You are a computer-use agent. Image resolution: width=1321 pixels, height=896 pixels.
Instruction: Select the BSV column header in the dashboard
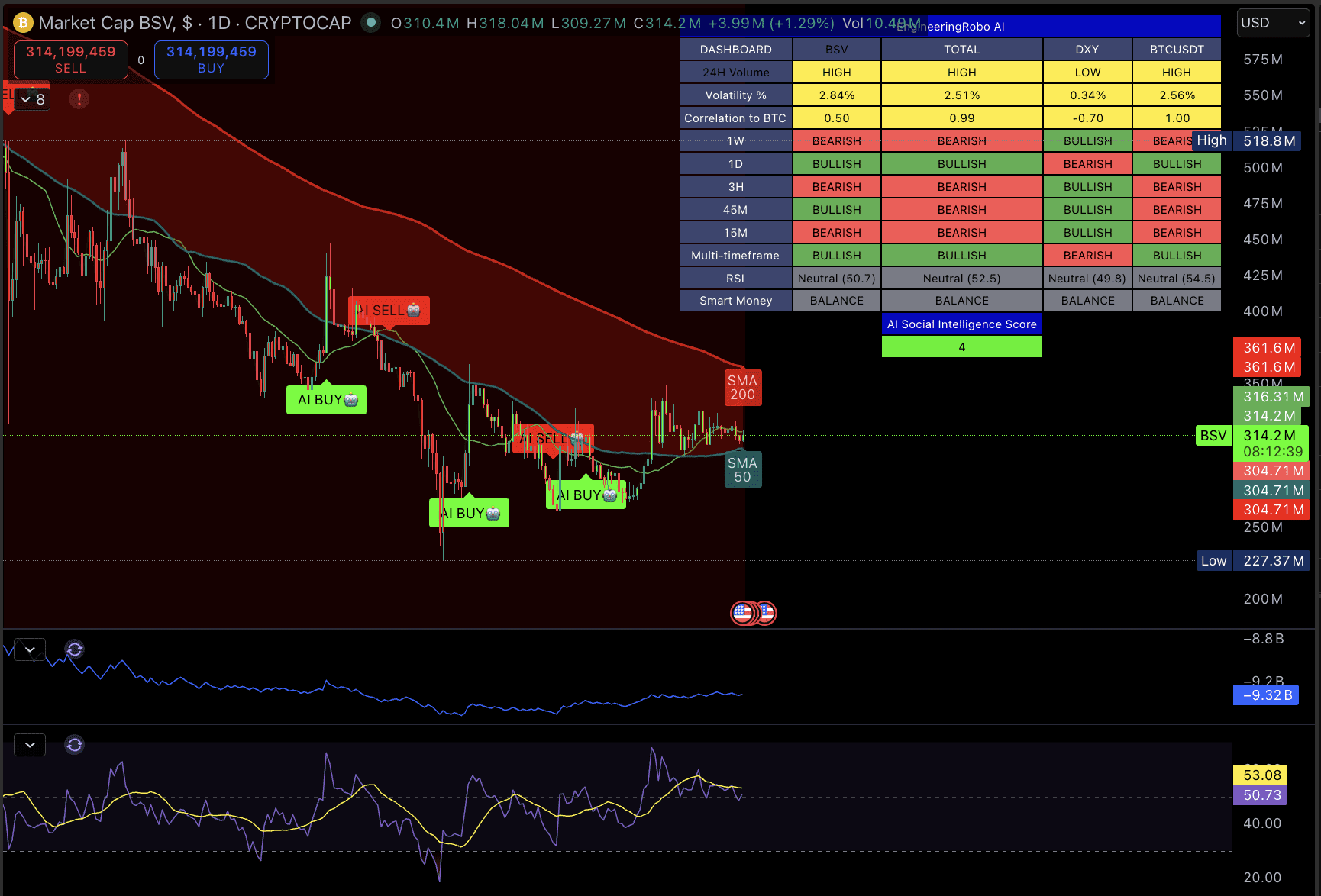[836, 49]
